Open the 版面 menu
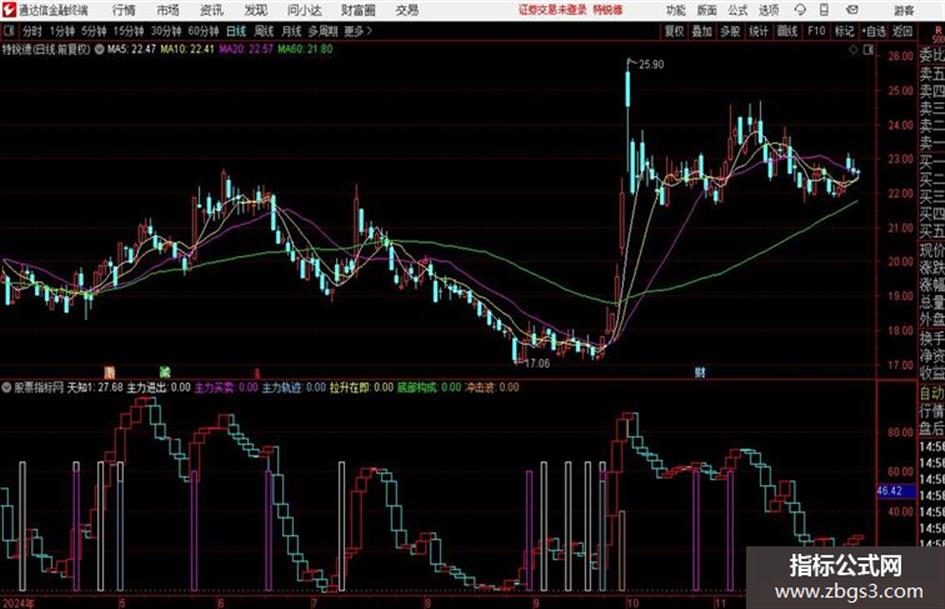The image size is (945, 609). coord(707,10)
